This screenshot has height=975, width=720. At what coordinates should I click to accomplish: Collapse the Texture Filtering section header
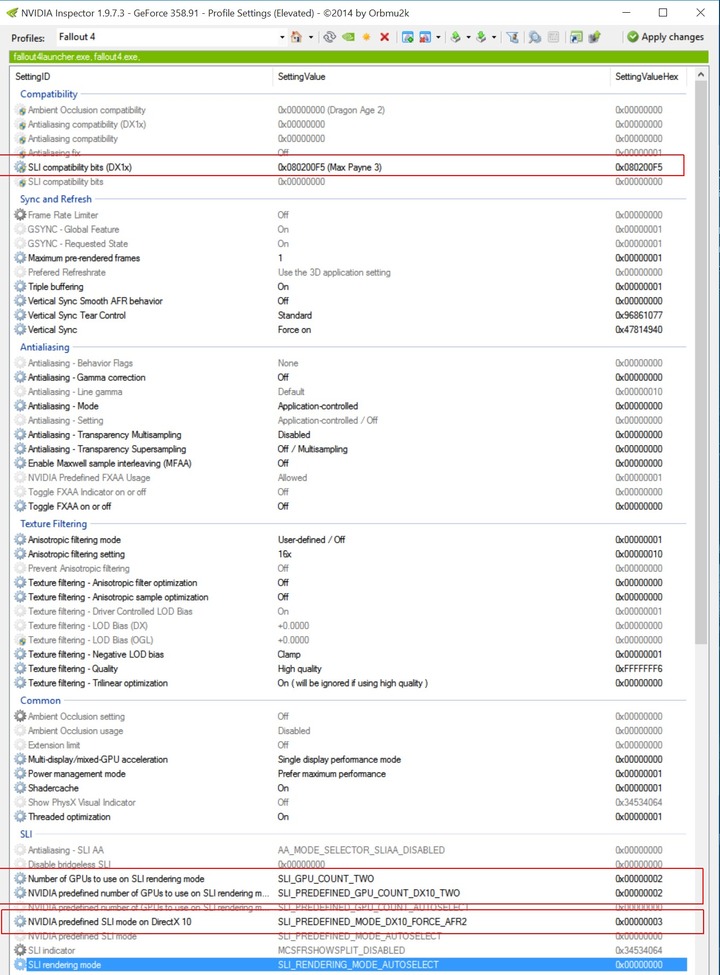click(x=53, y=524)
